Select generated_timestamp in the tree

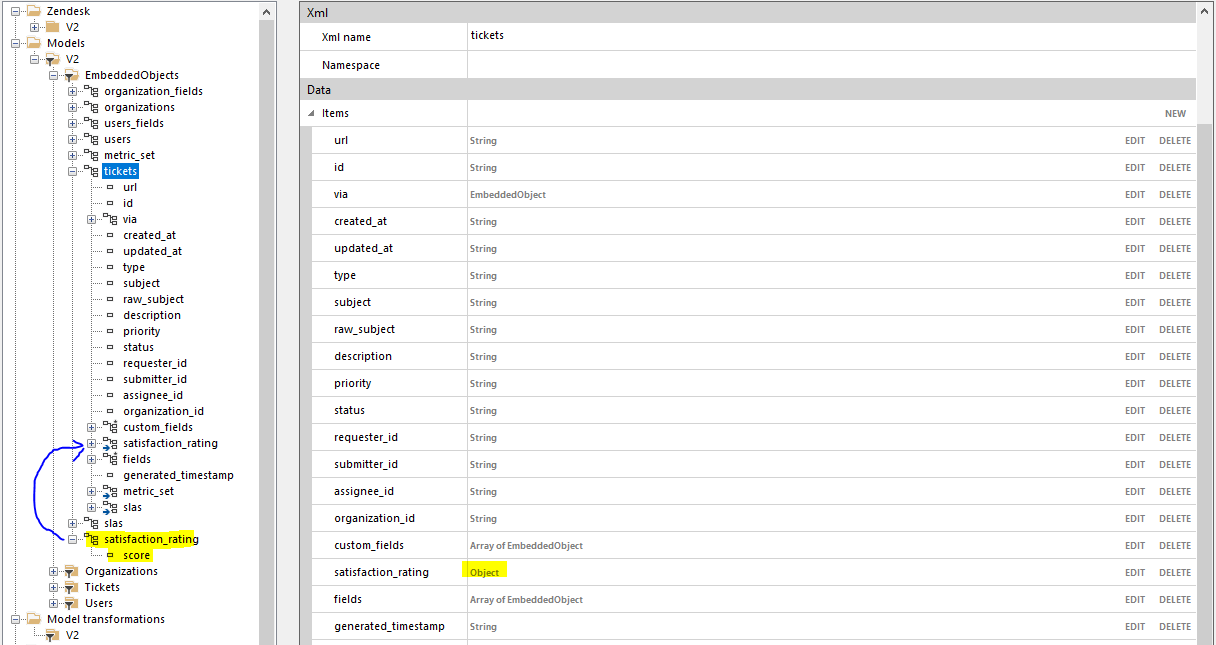pyautogui.click(x=178, y=475)
